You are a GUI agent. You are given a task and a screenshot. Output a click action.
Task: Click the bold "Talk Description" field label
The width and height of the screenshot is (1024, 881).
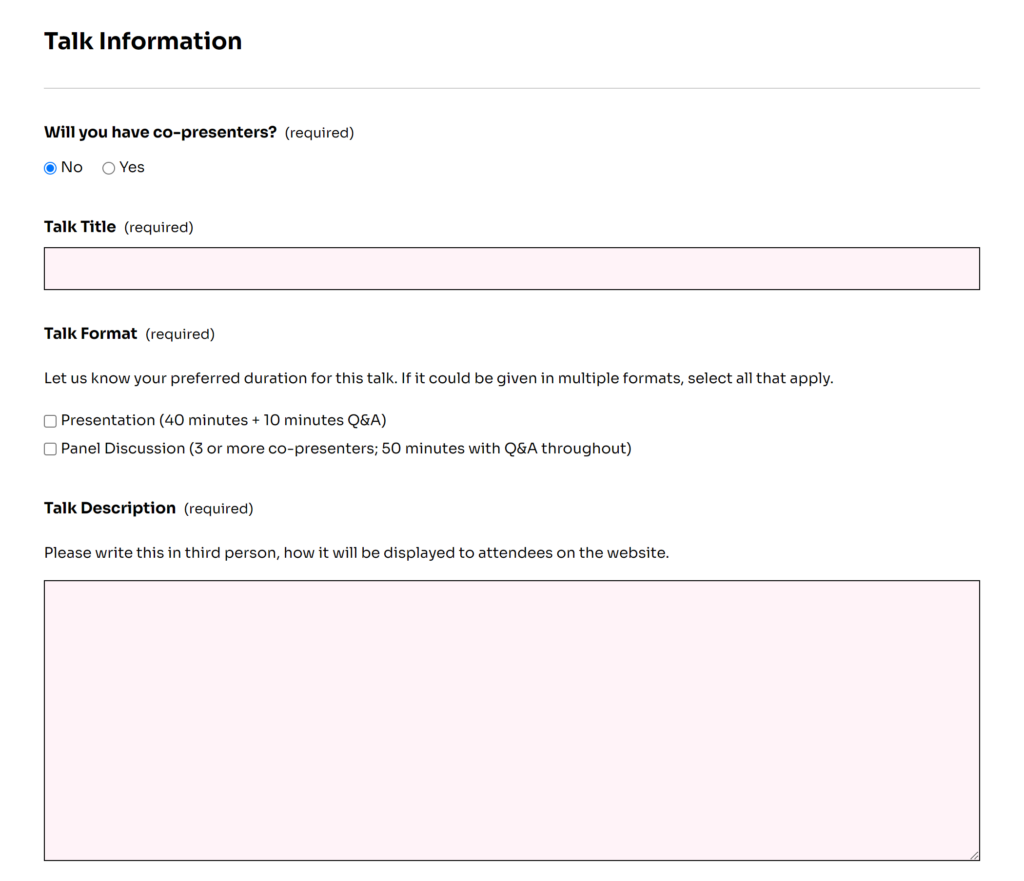tap(110, 508)
